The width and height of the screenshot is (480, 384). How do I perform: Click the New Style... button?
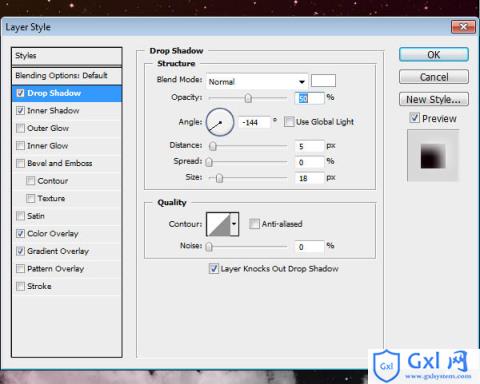click(x=434, y=99)
